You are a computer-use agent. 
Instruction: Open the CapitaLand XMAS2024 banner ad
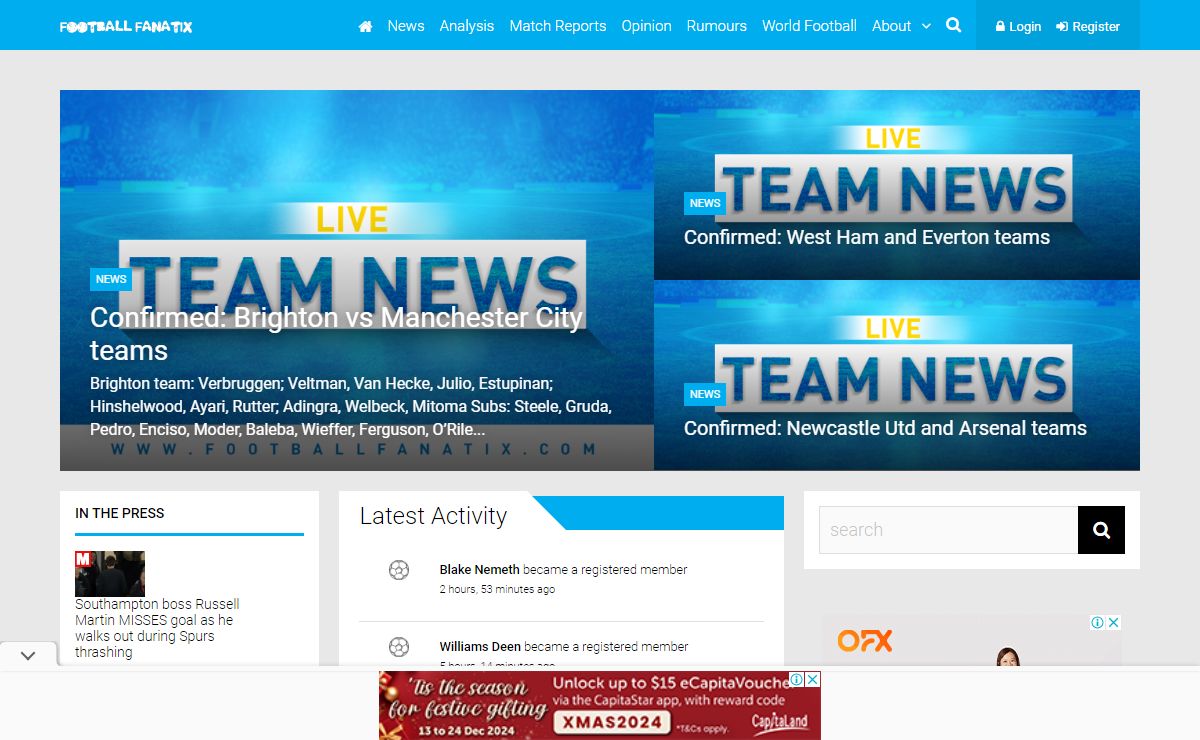600,705
